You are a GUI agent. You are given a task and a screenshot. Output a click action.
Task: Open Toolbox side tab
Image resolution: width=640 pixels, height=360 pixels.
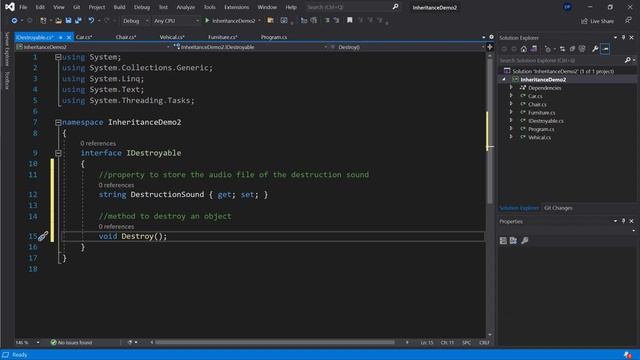pos(7,80)
